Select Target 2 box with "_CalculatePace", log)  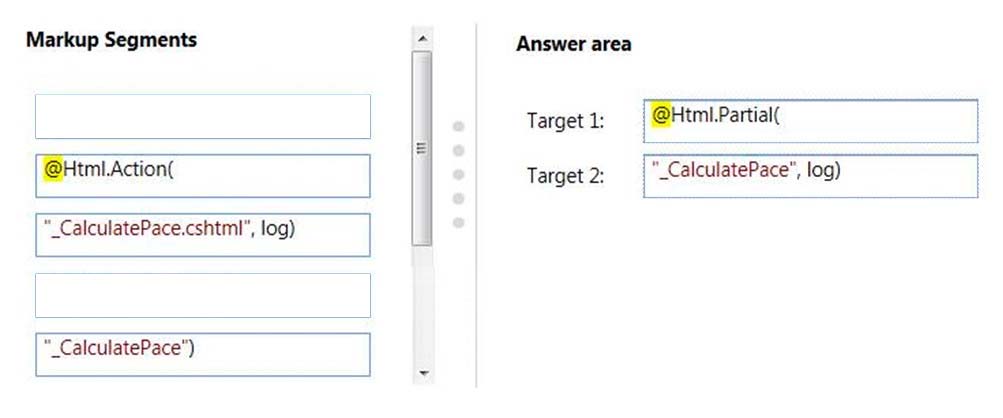[x=810, y=176]
